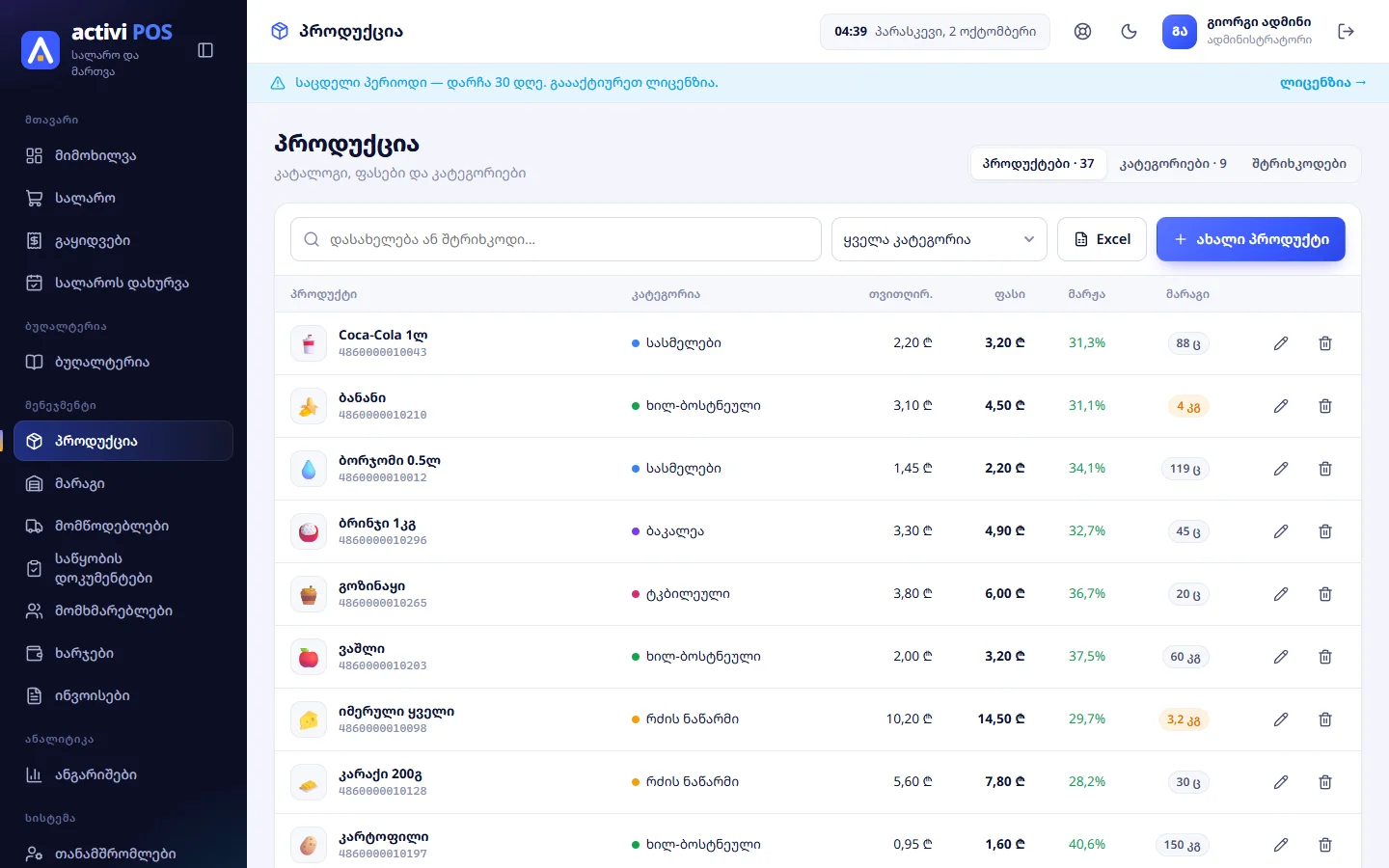
Task: Delete the გოზინაყი product
Action: (1325, 594)
